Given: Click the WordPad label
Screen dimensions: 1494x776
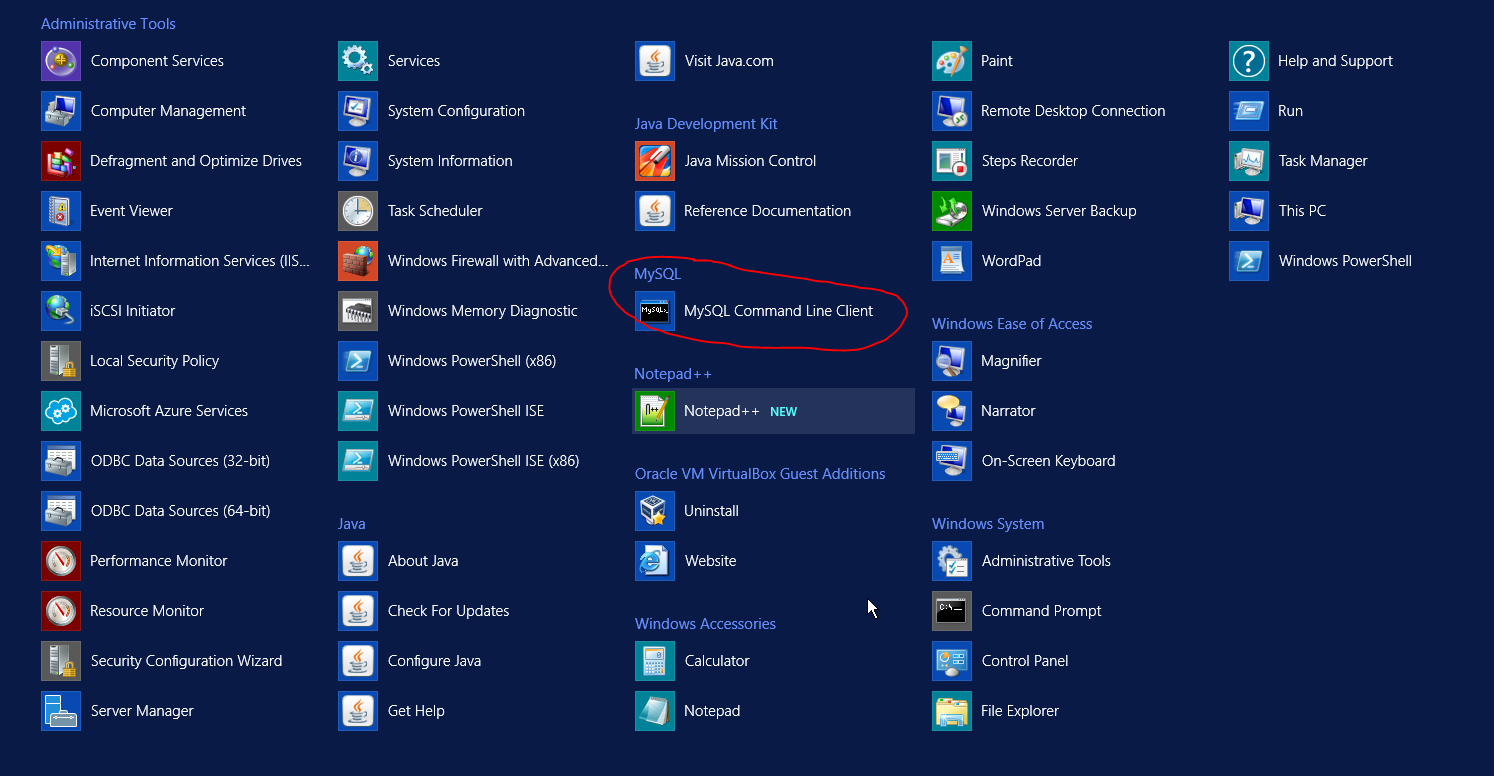Looking at the screenshot, I should [1011, 261].
